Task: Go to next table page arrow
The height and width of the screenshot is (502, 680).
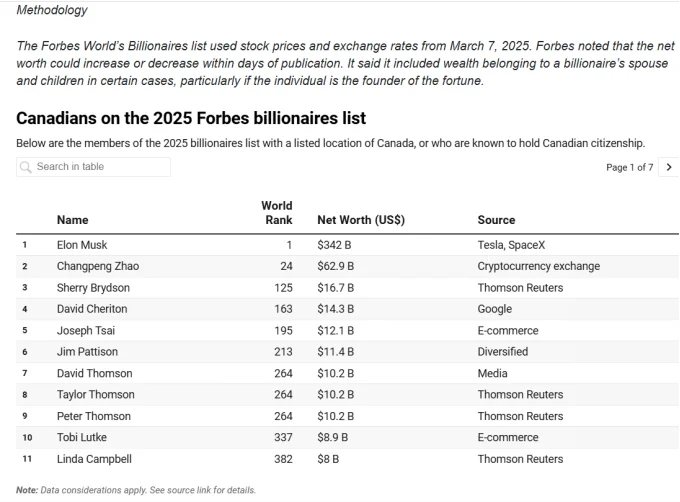Action: [669, 167]
